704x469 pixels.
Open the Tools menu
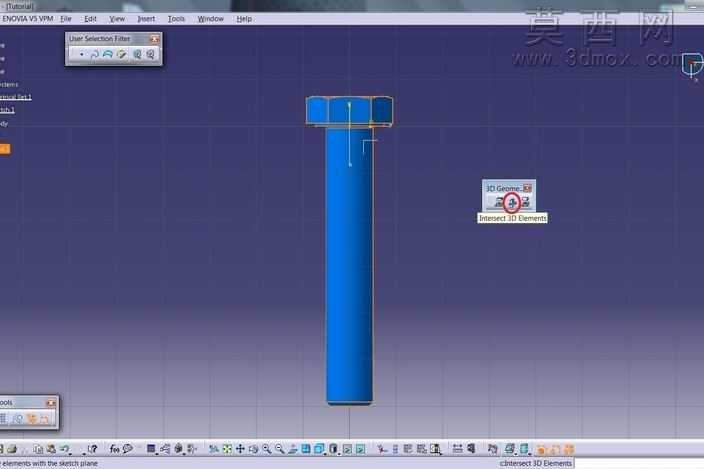[x=176, y=19]
